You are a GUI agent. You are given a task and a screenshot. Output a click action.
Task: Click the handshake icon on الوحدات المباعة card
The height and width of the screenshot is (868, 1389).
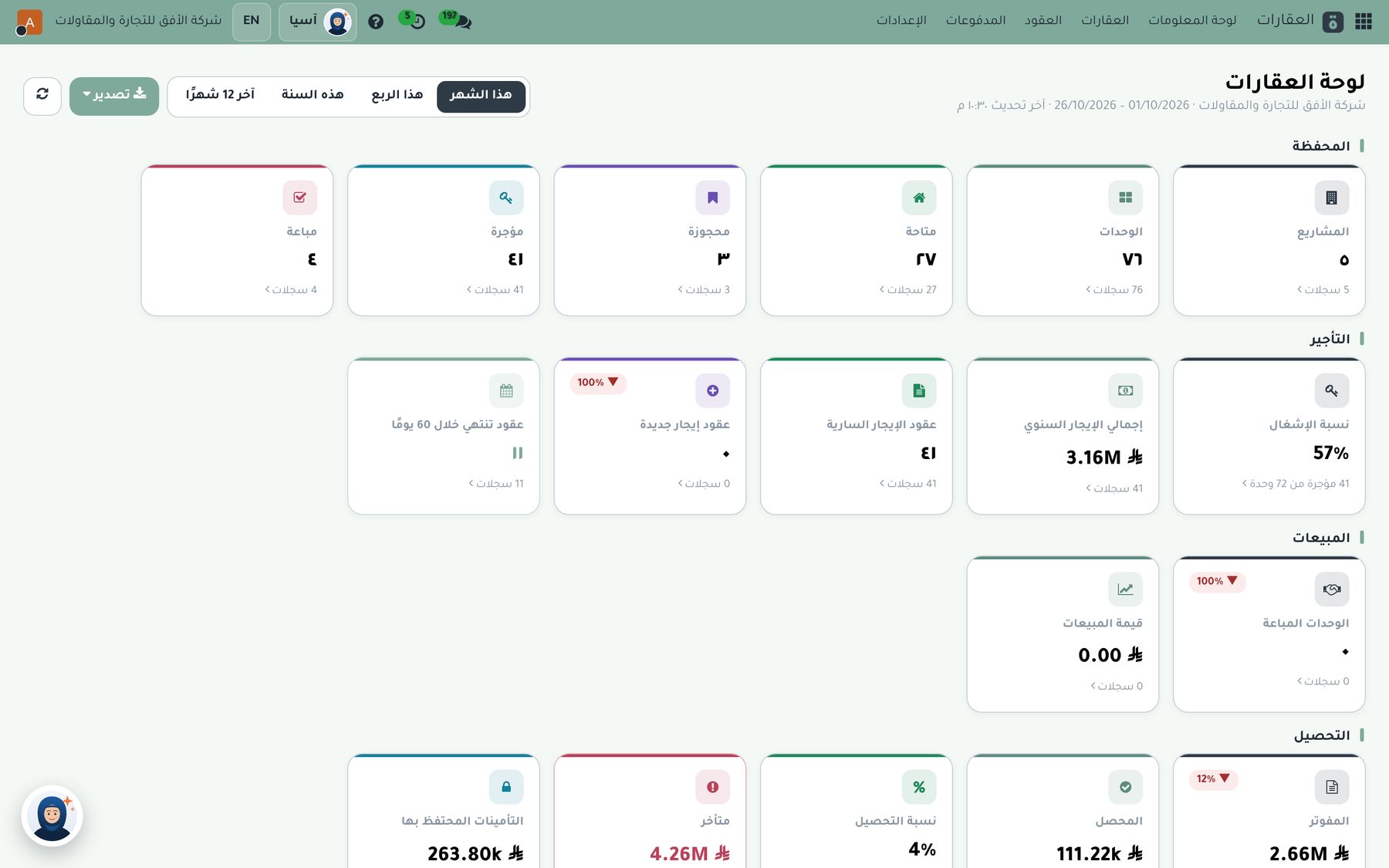(x=1332, y=589)
